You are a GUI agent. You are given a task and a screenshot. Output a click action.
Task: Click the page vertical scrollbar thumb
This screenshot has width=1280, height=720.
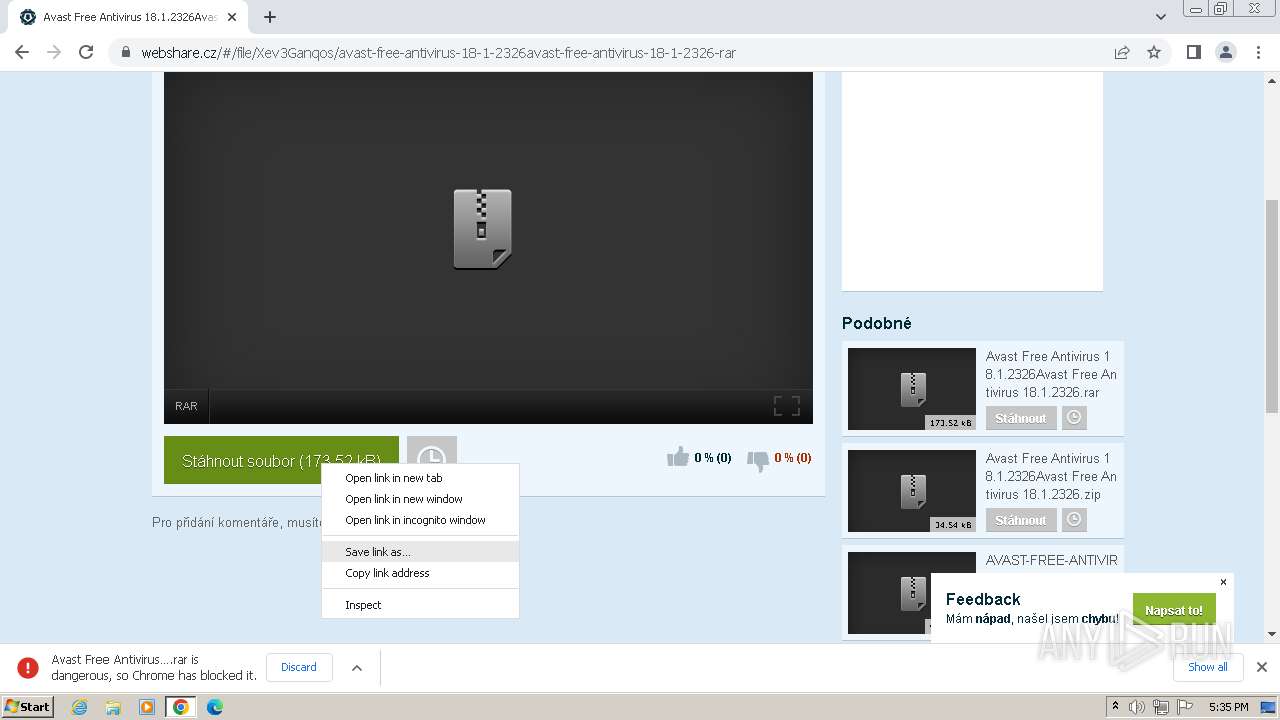click(1272, 305)
